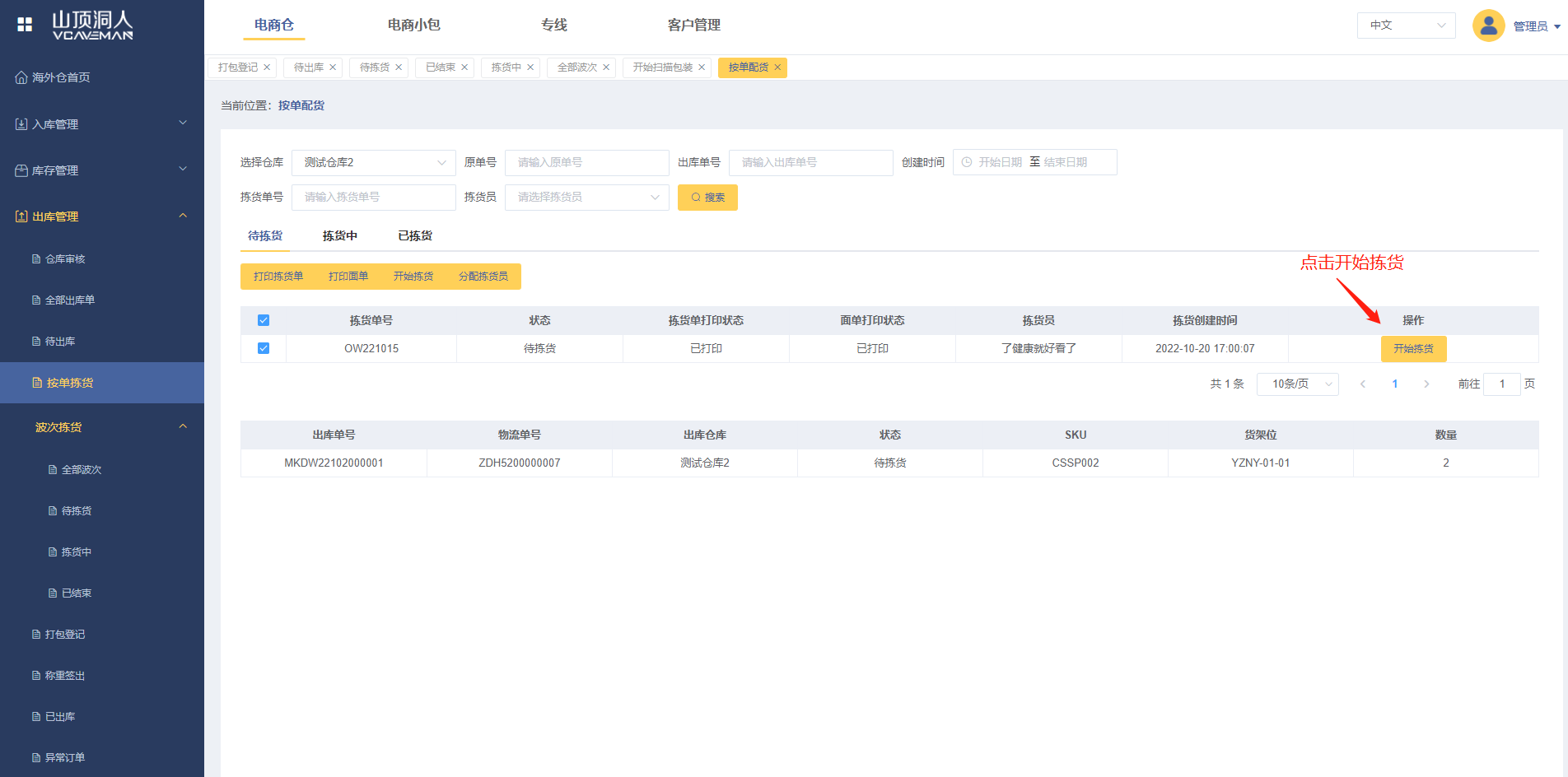Open the 拣货员 picker dropdown
Screen dimensions: 1568x777
(586, 198)
